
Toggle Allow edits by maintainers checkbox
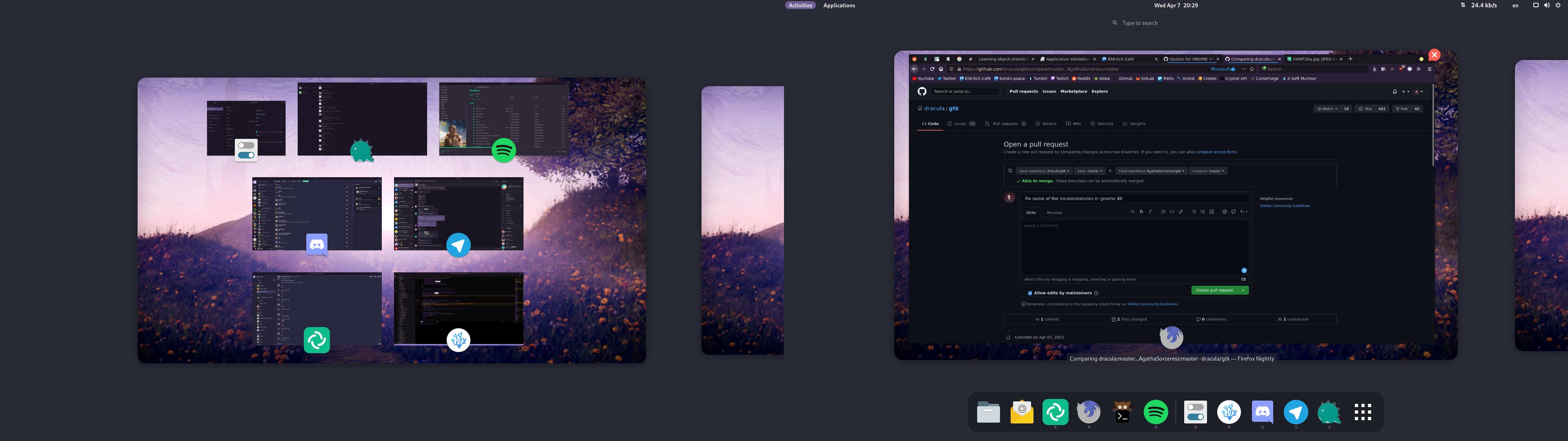pyautogui.click(x=1030, y=293)
